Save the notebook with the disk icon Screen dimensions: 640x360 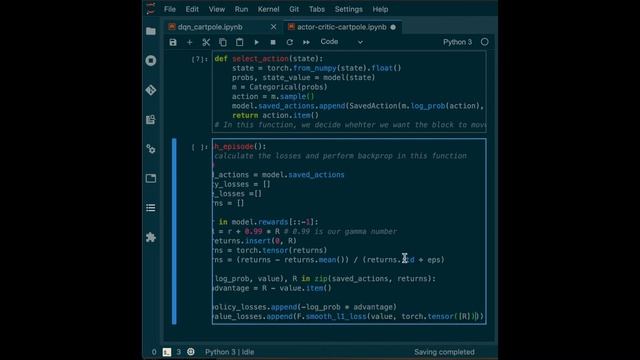click(173, 42)
